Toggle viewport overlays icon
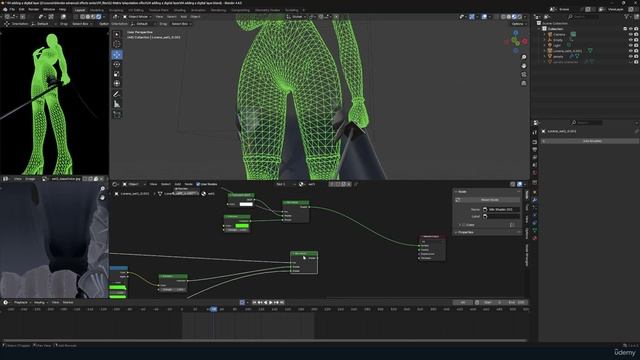640x360 pixels. [484, 17]
